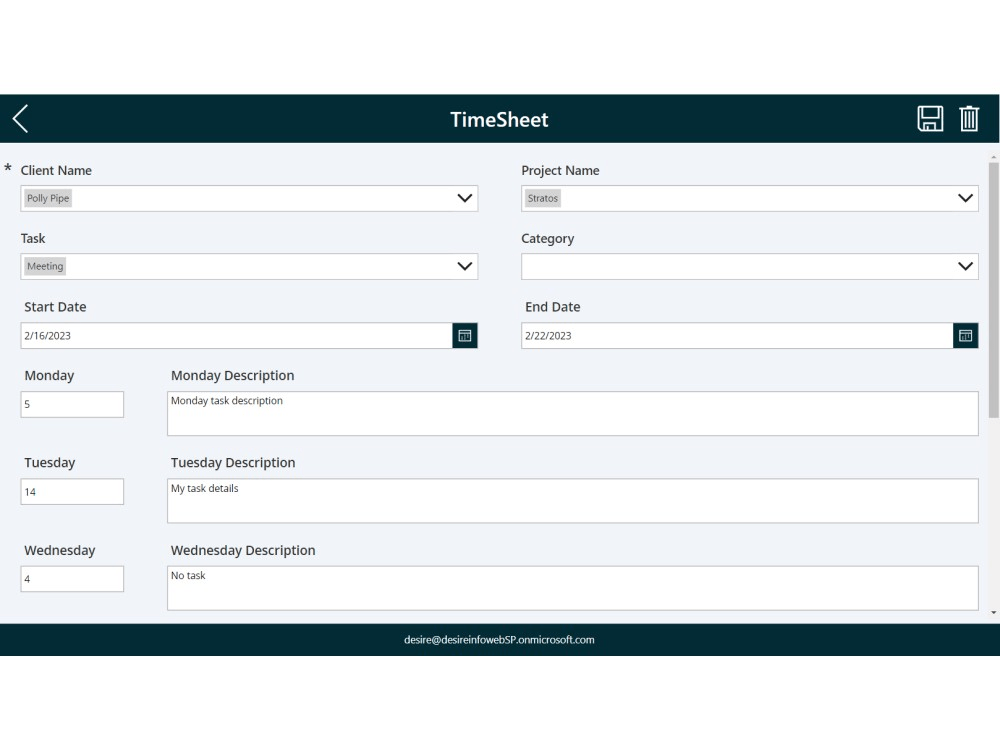This screenshot has height=750, width=1000.
Task: Click the Tuesday description reading My task details
Action: [x=572, y=500]
